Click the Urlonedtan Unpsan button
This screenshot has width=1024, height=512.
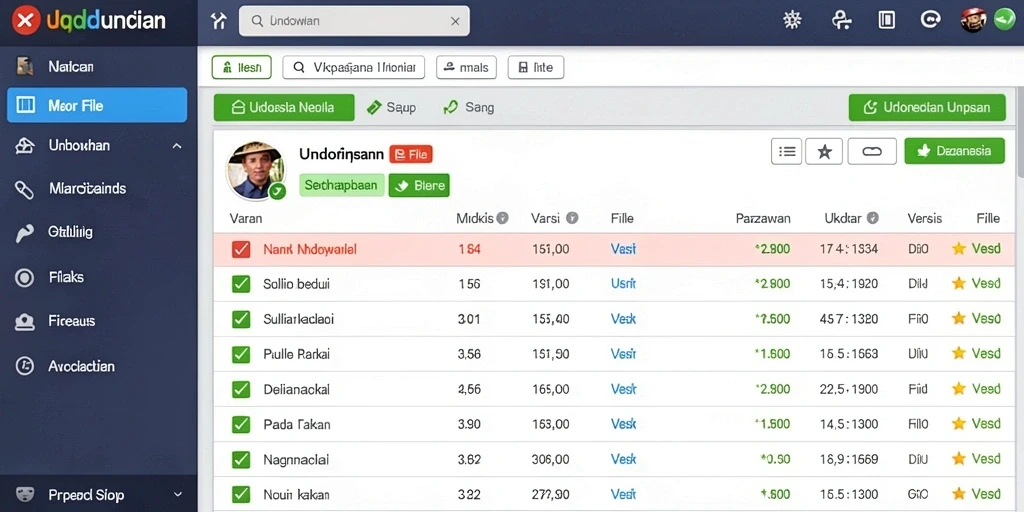pyautogui.click(x=927, y=108)
